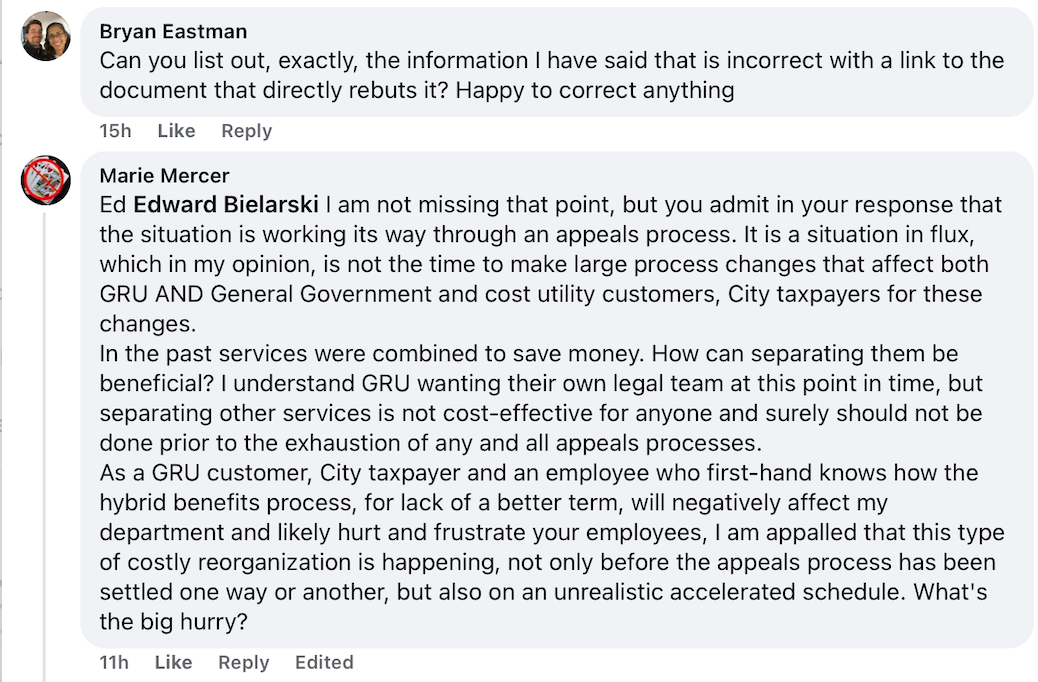This screenshot has height=682, width=1038.
Task: Like Marie Mercer's comment
Action: 173,662
